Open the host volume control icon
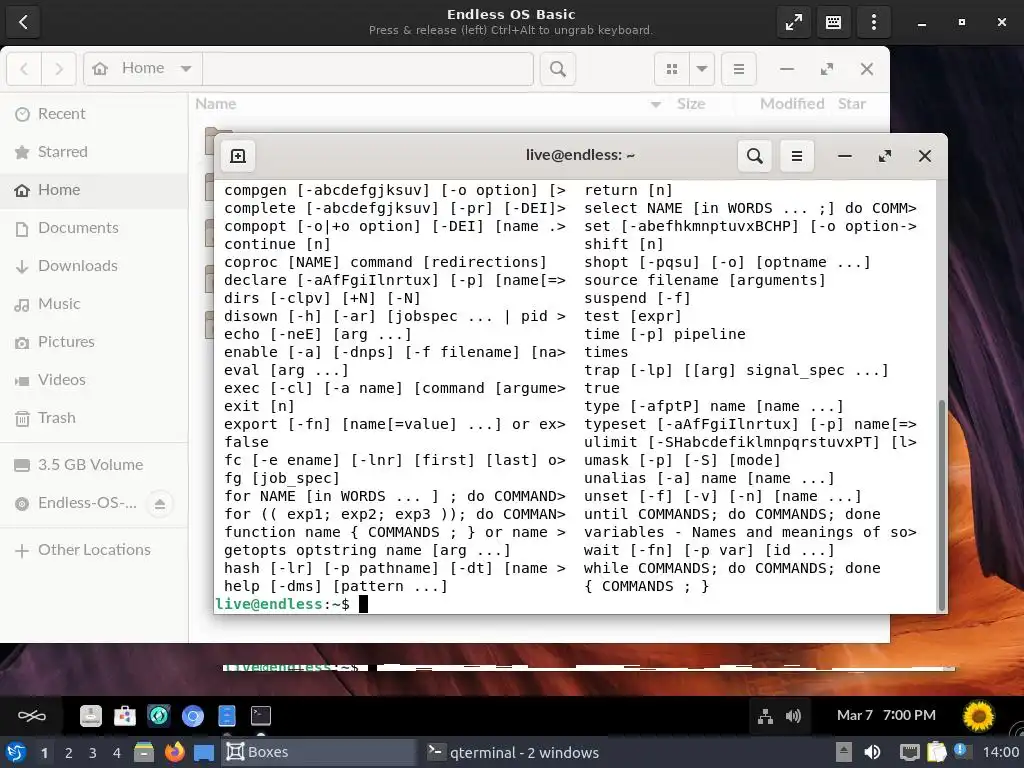Image resolution: width=1024 pixels, height=768 pixels. (x=872, y=752)
